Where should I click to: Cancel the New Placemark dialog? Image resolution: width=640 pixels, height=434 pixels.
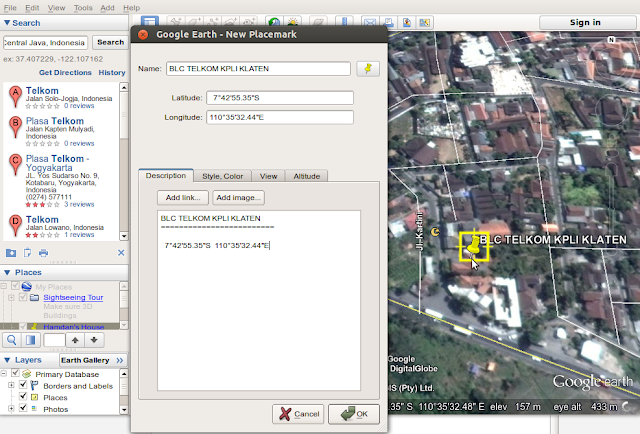pyautogui.click(x=298, y=414)
